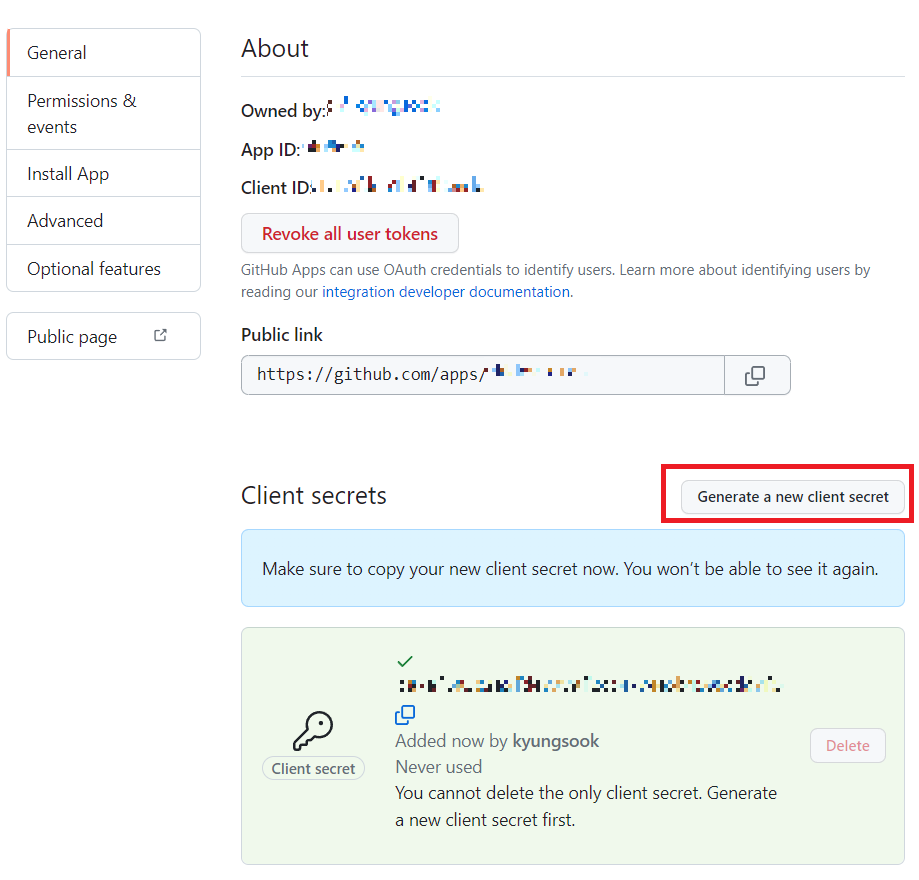Select the blurred client secret text
Screen dimensions: 919x880
point(590,684)
